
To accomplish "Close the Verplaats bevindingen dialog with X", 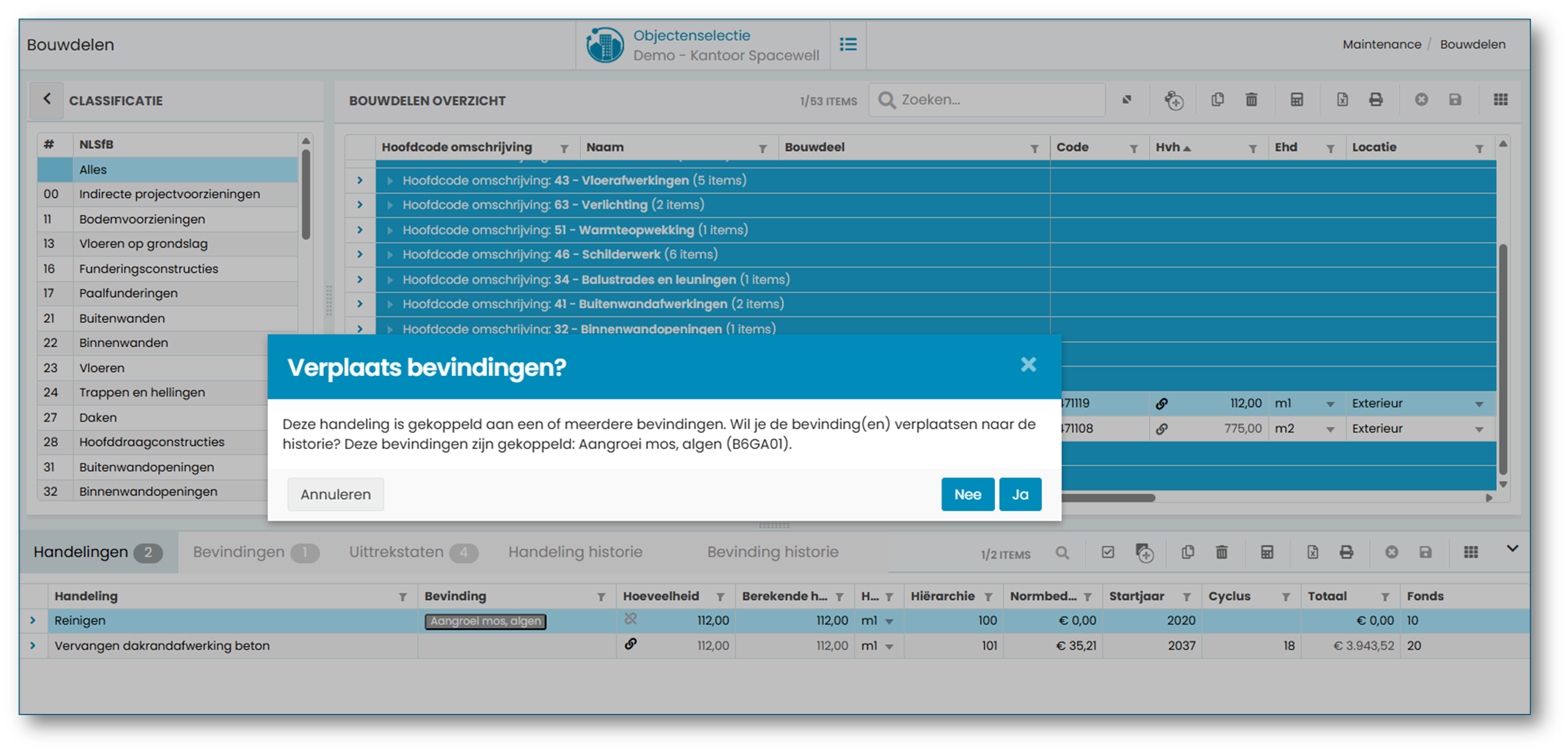I will [x=1029, y=364].
